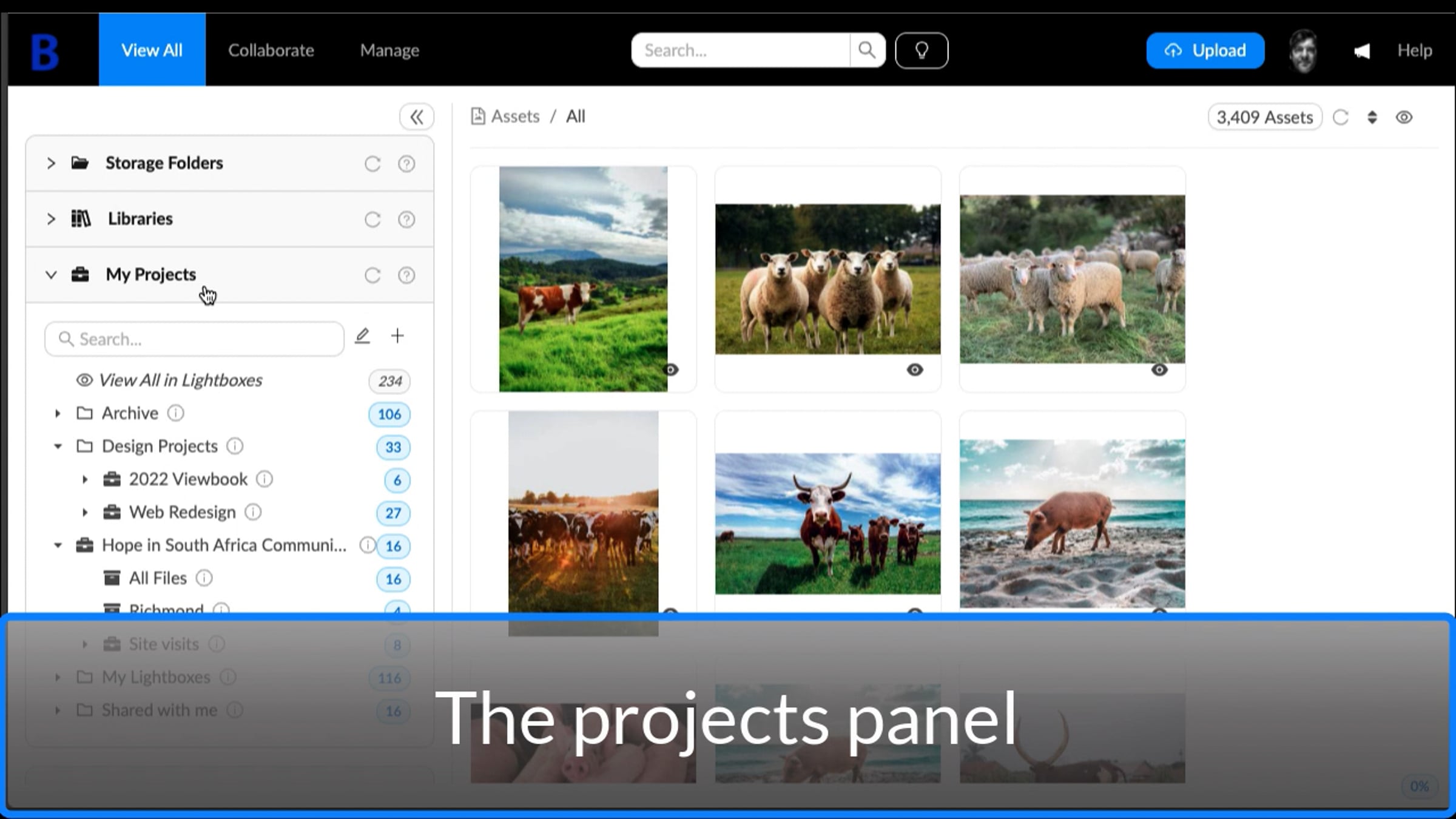Open the four sheep facing camera thumbnail

(827, 279)
